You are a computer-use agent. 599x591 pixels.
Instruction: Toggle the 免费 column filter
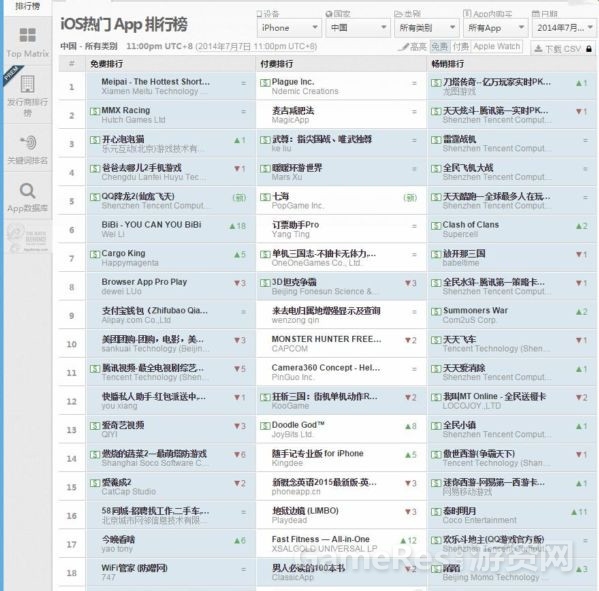[439, 47]
